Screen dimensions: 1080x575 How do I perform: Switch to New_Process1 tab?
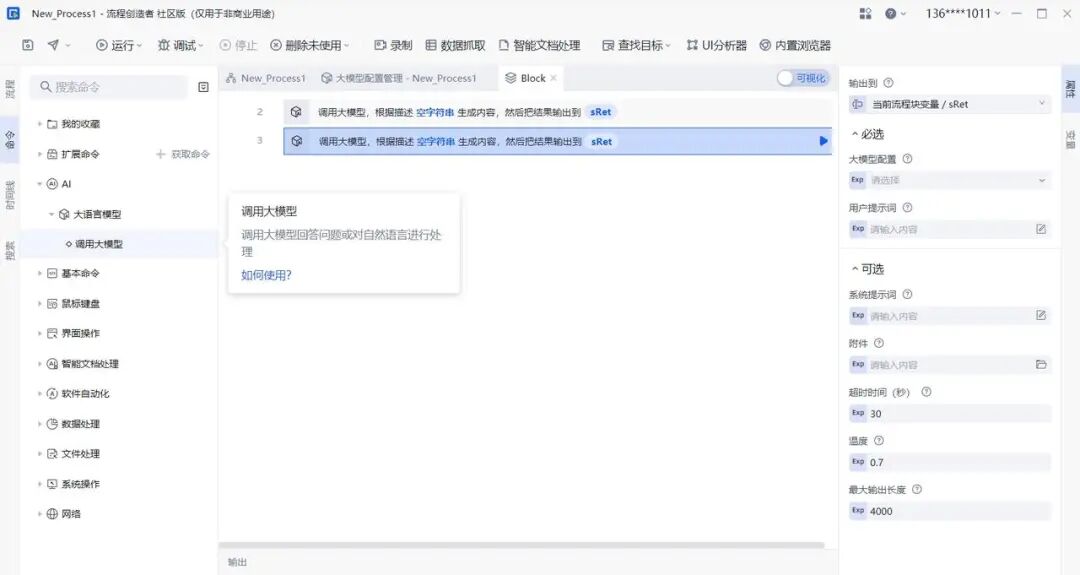click(x=266, y=79)
